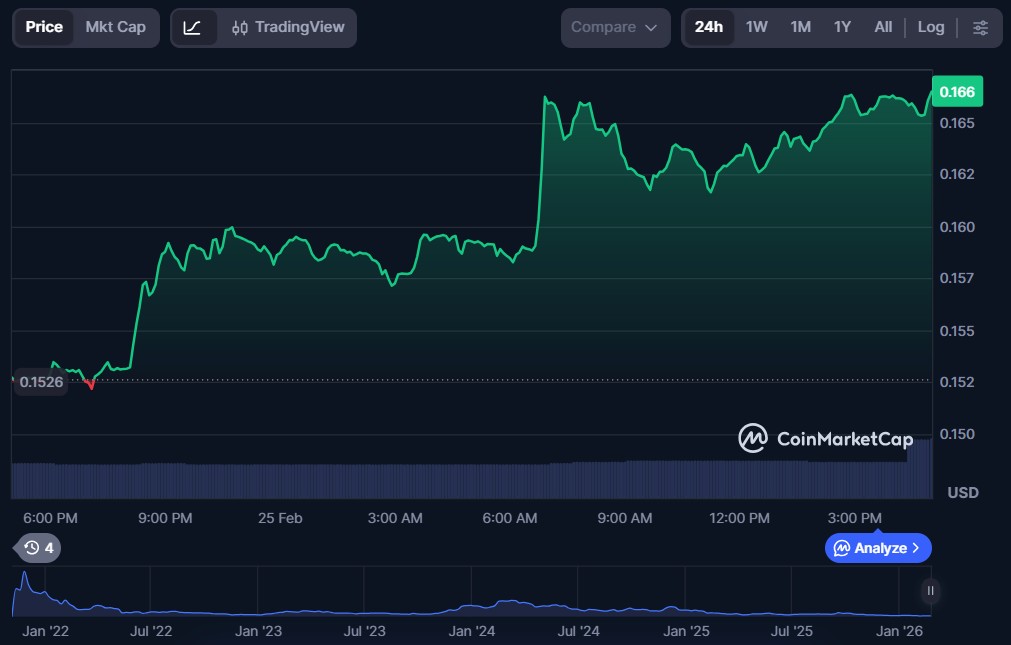This screenshot has width=1011, height=645.
Task: Select the 1W time range
Action: point(757,28)
